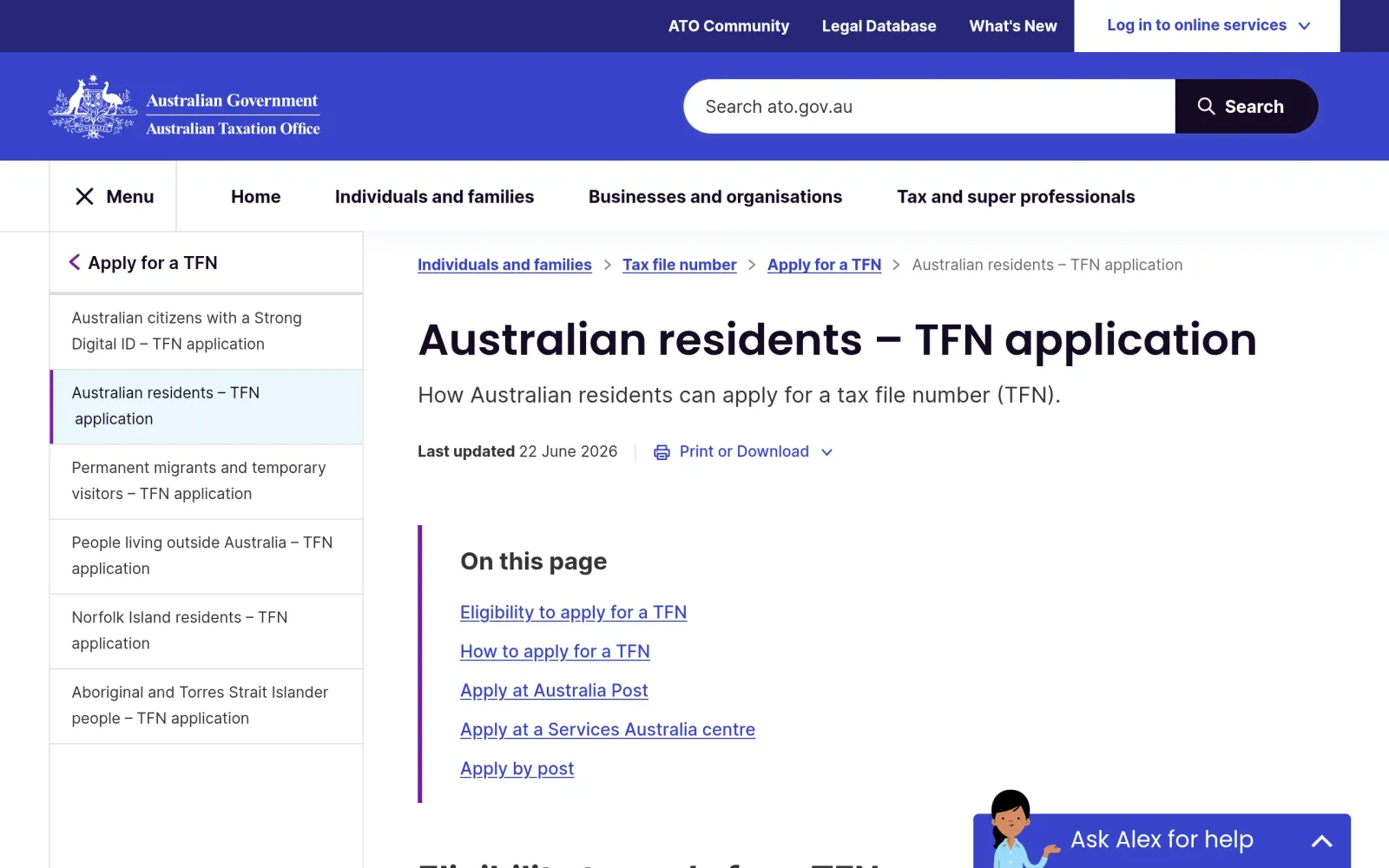Open the Log in to online services dropdown

[1207, 26]
